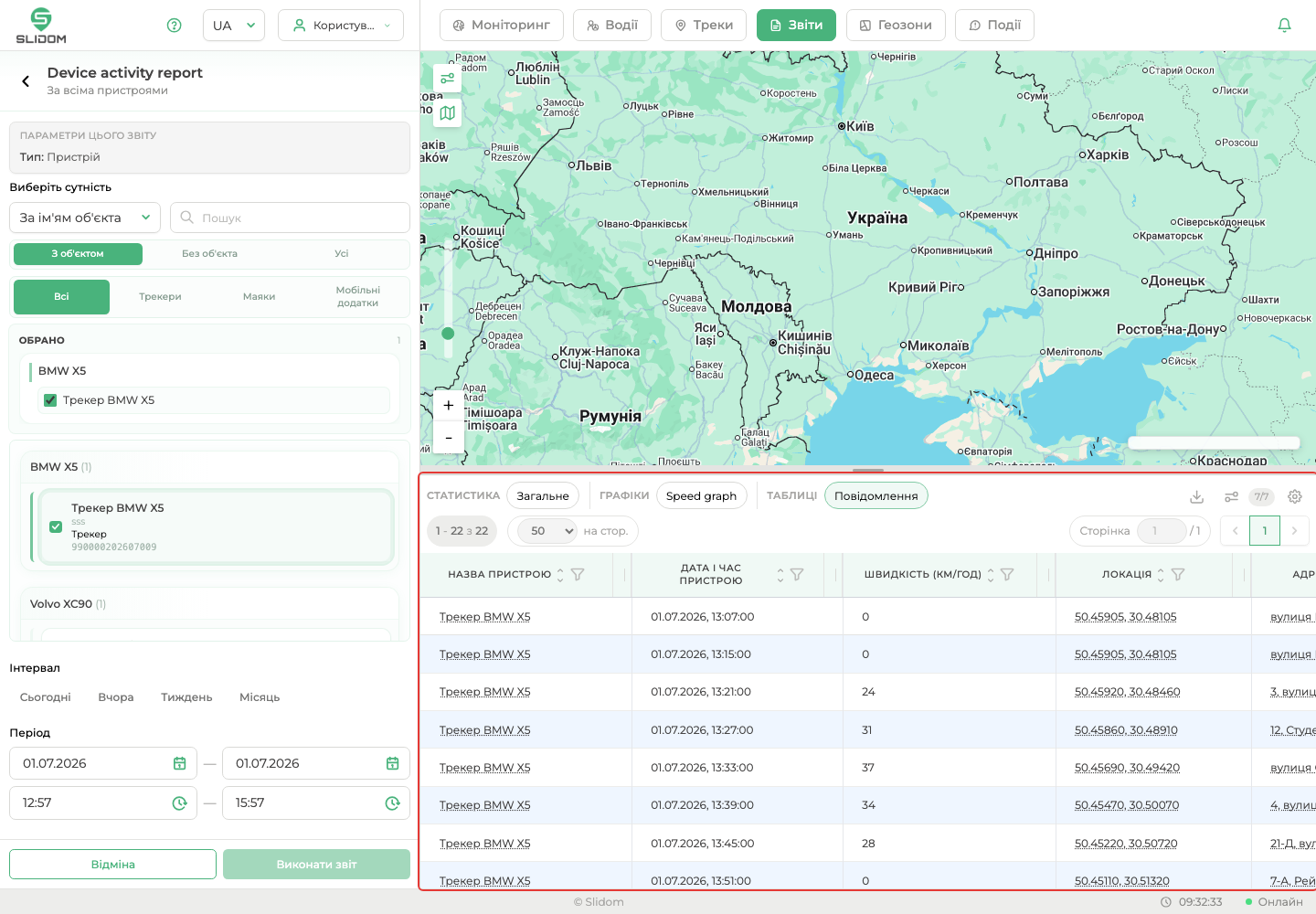Expand the За ім'ям об'єкта dropdown
This screenshot has height=914, width=1316.
point(85,218)
